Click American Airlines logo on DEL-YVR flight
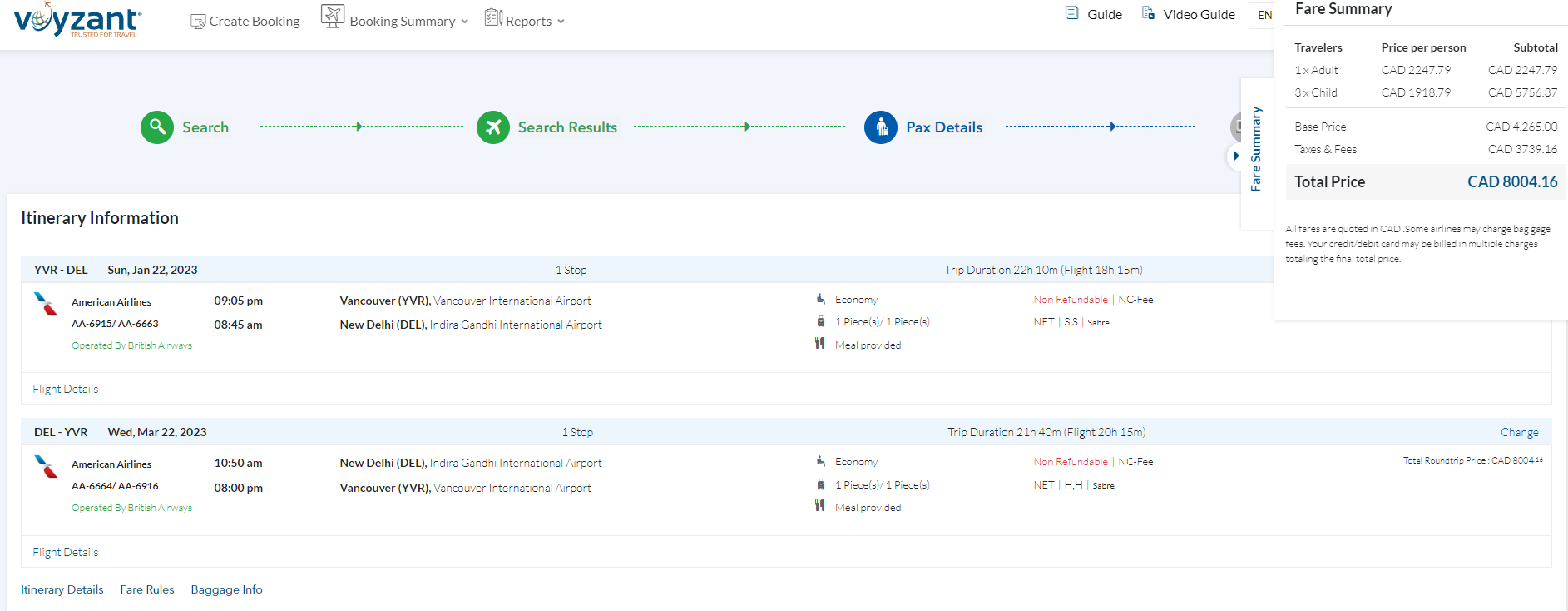 pos(47,466)
